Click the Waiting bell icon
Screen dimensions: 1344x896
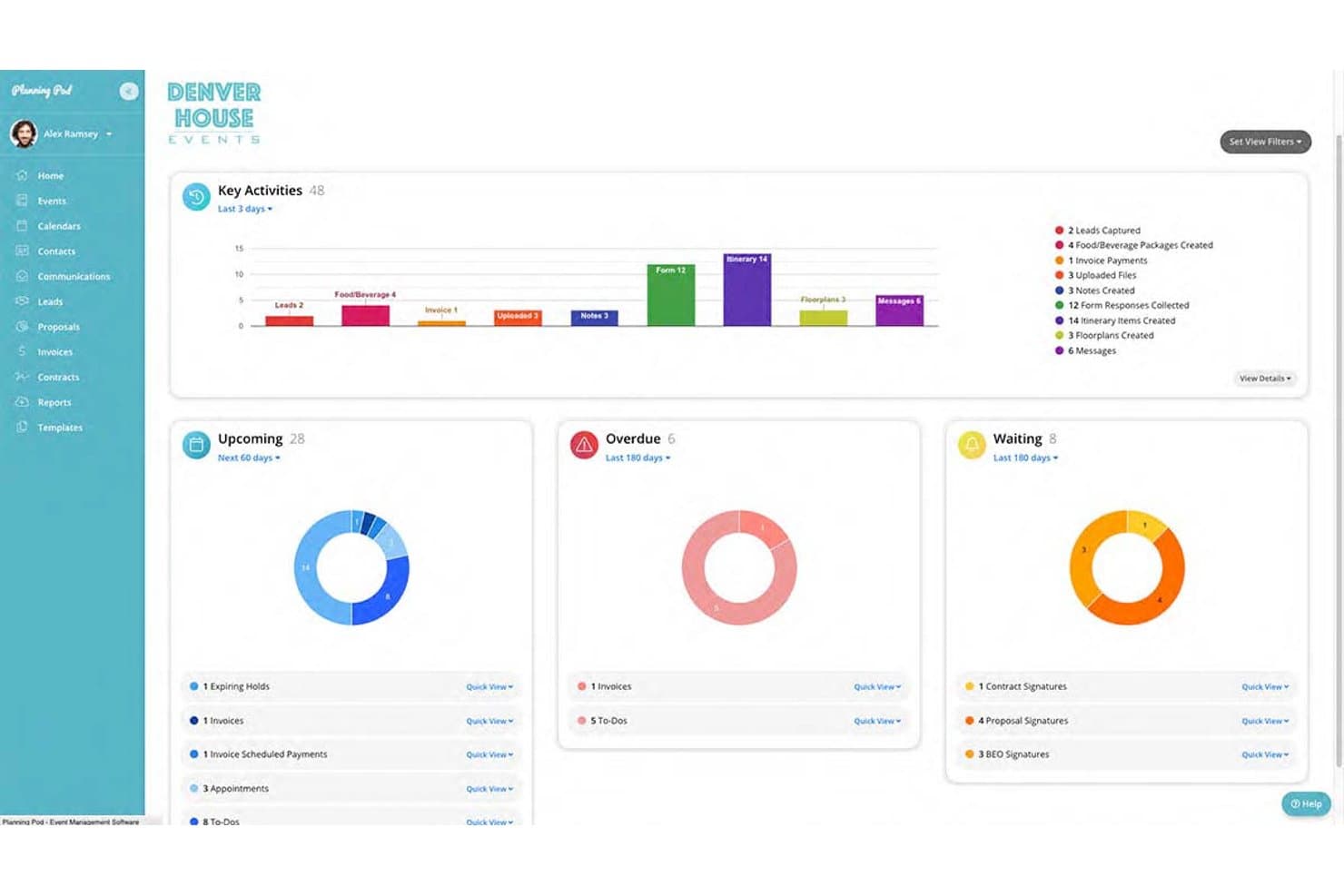click(972, 445)
